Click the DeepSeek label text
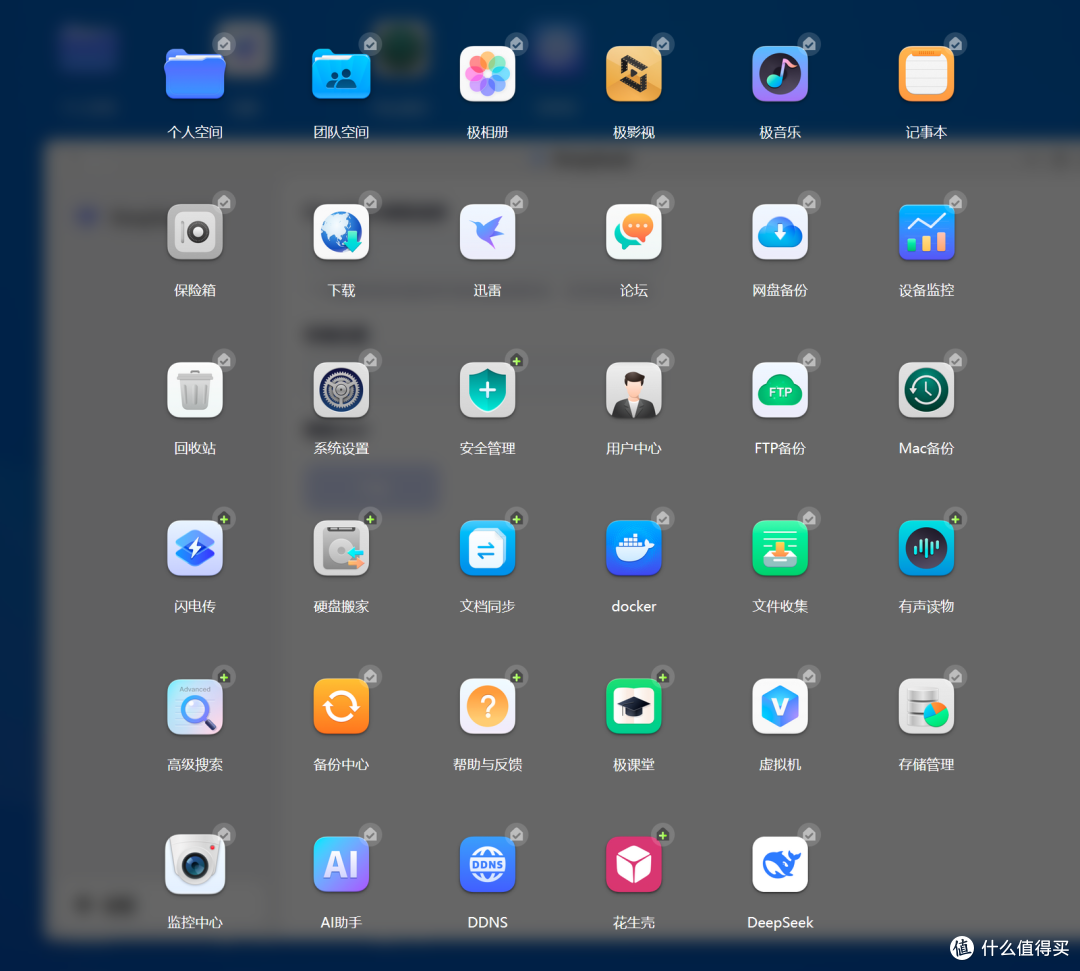Screen dimensions: 1080x971 780,922
